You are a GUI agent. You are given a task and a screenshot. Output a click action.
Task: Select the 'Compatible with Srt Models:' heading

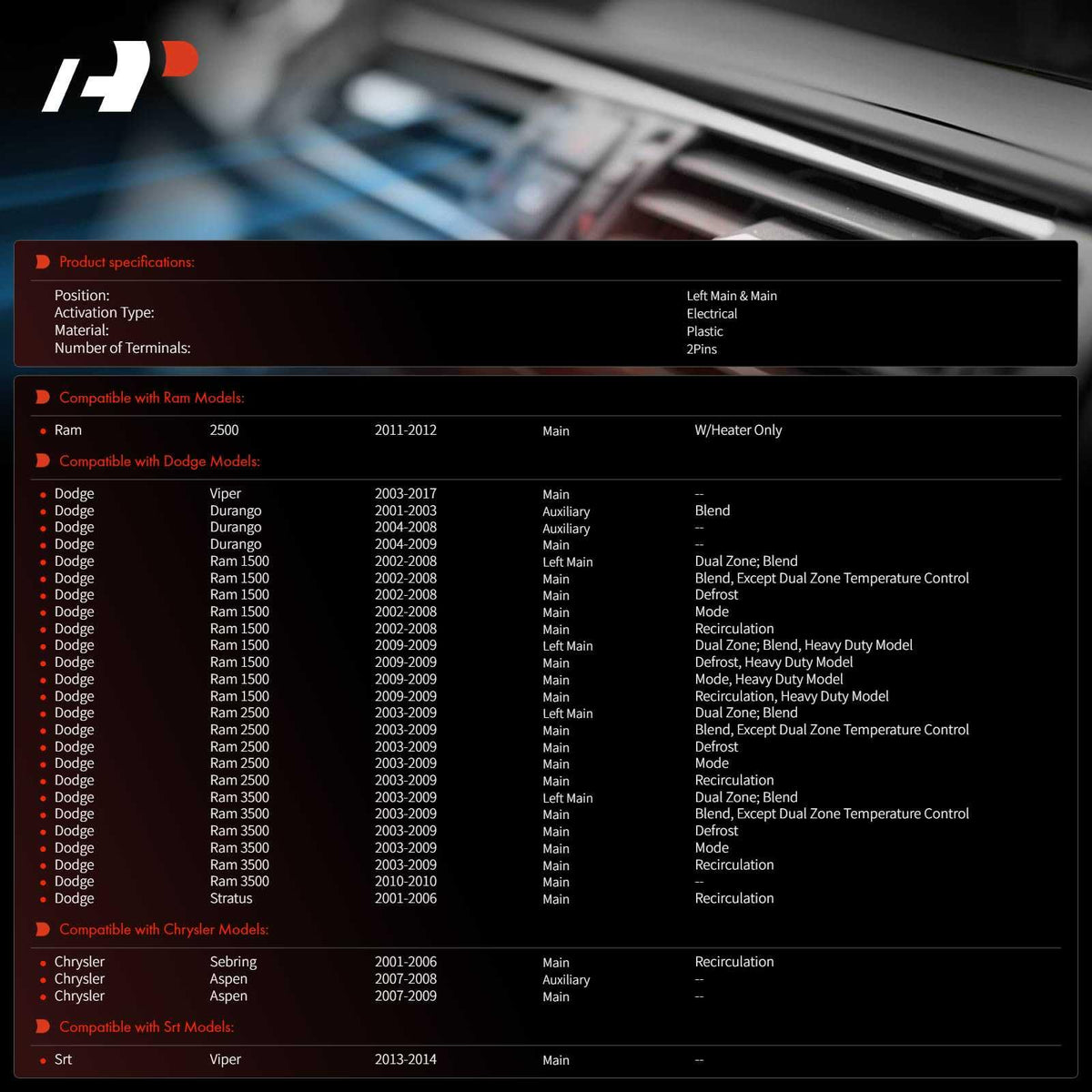pyautogui.click(x=147, y=1026)
